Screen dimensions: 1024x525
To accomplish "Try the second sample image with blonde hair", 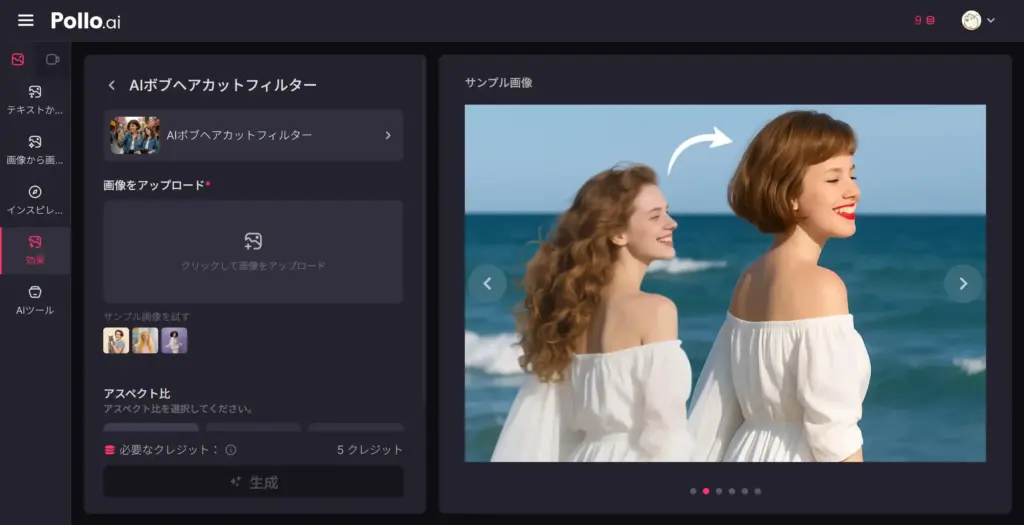I will 145,340.
